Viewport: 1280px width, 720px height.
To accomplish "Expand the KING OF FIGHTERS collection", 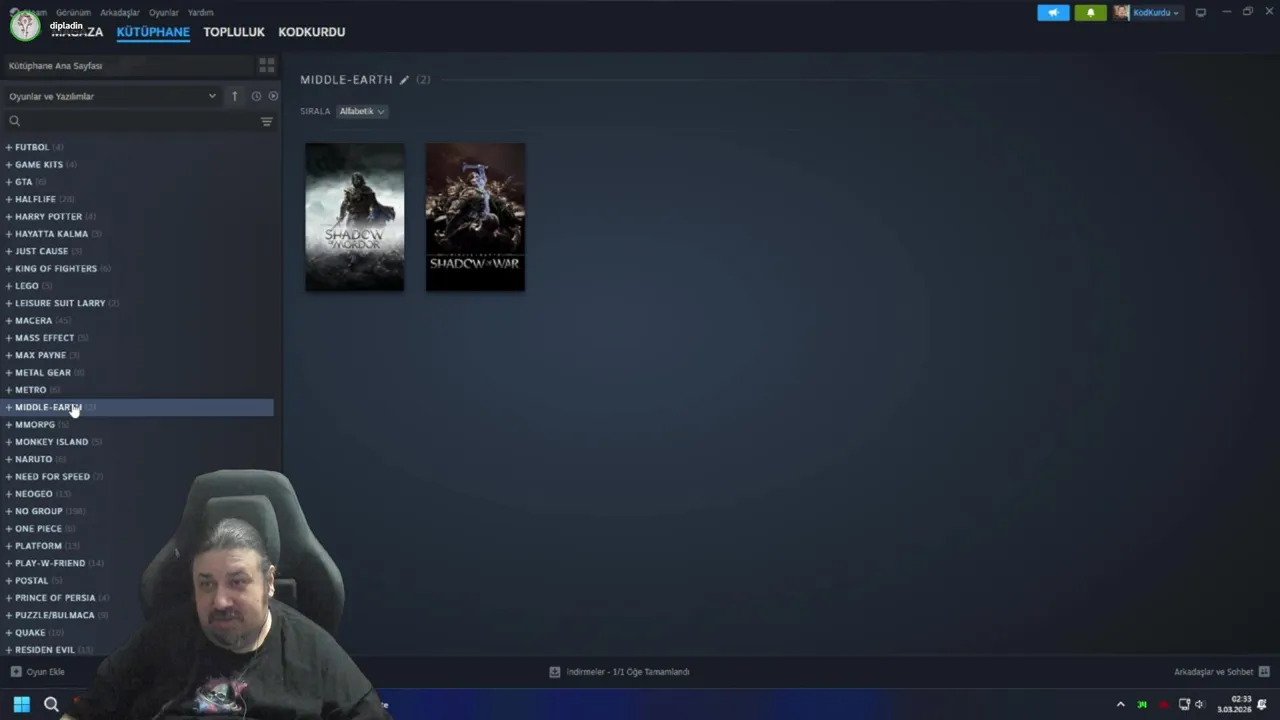I will [x=9, y=268].
